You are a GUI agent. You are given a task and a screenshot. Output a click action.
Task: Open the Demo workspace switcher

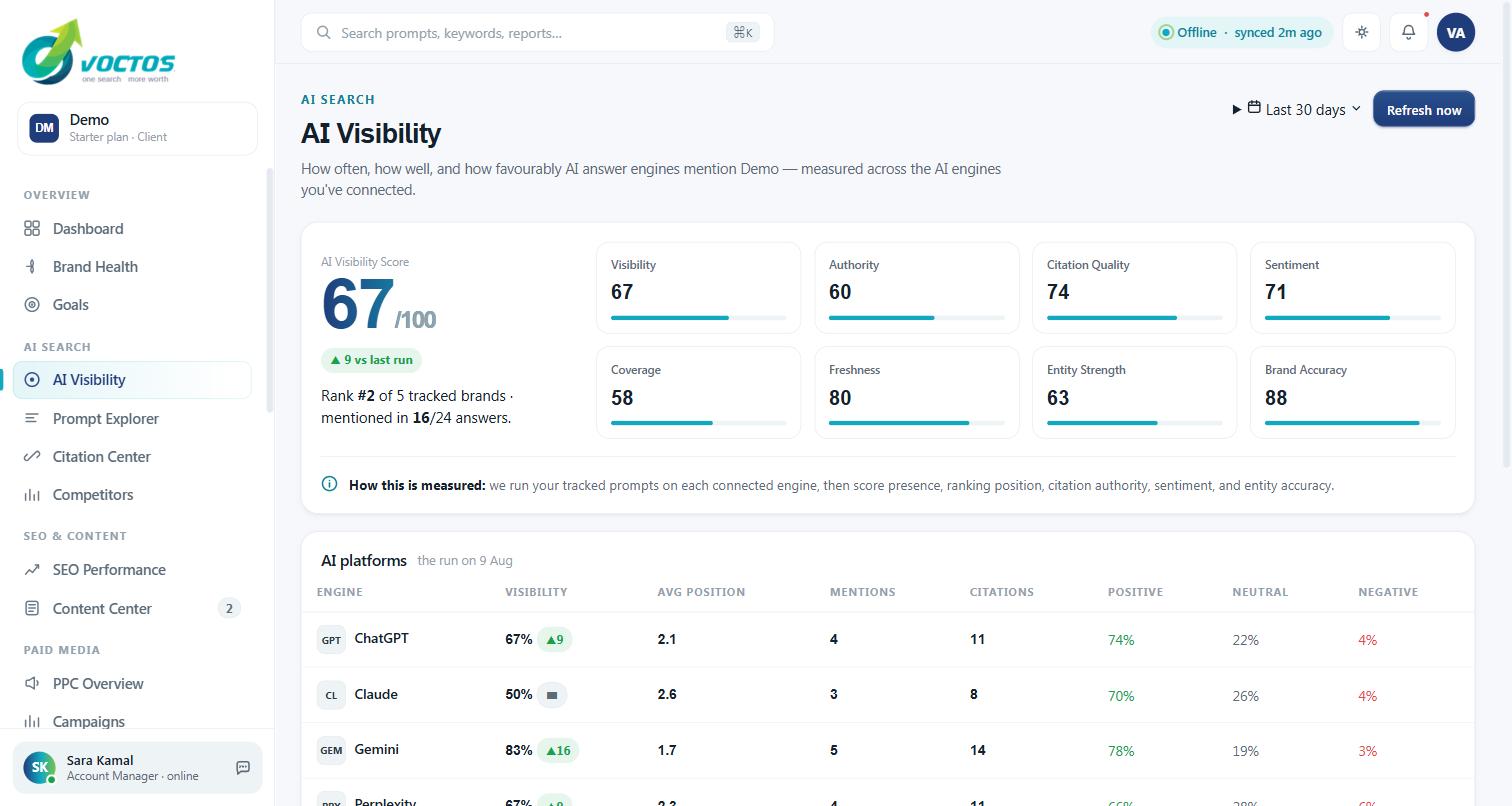[137, 128]
